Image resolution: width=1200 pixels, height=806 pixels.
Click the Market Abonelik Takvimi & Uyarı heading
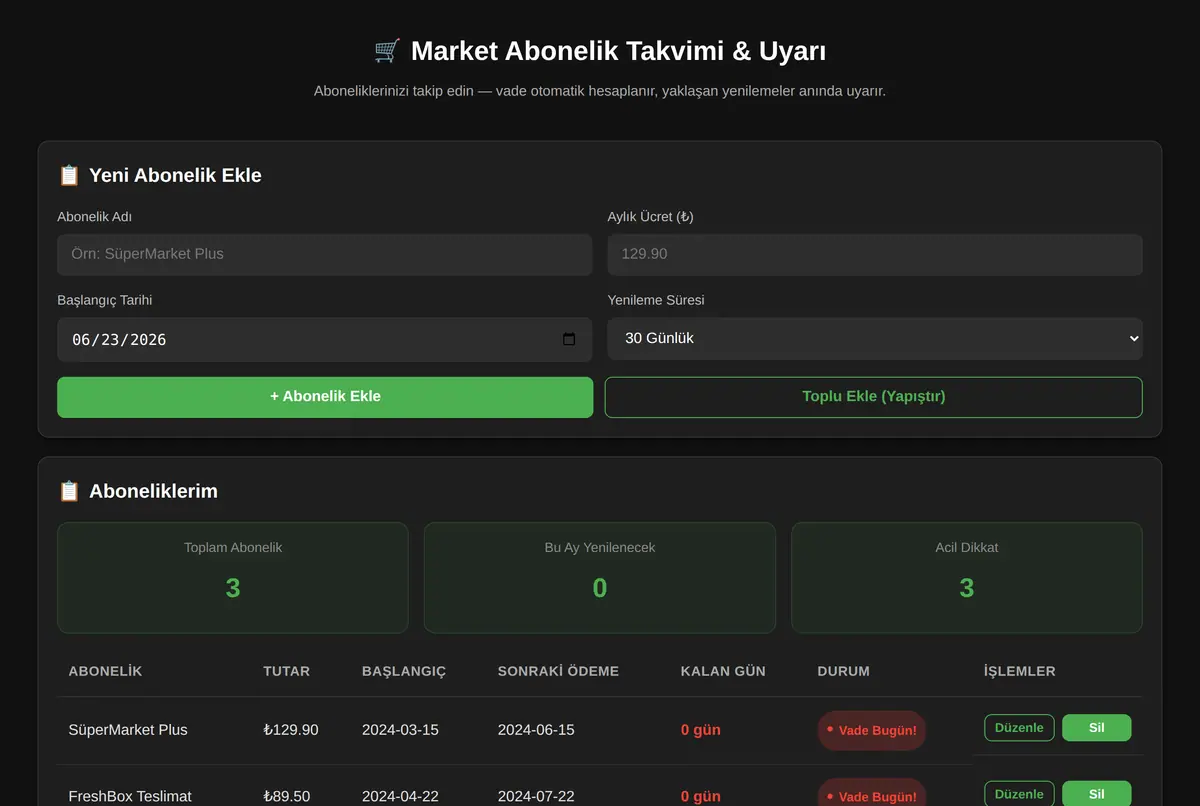point(618,51)
